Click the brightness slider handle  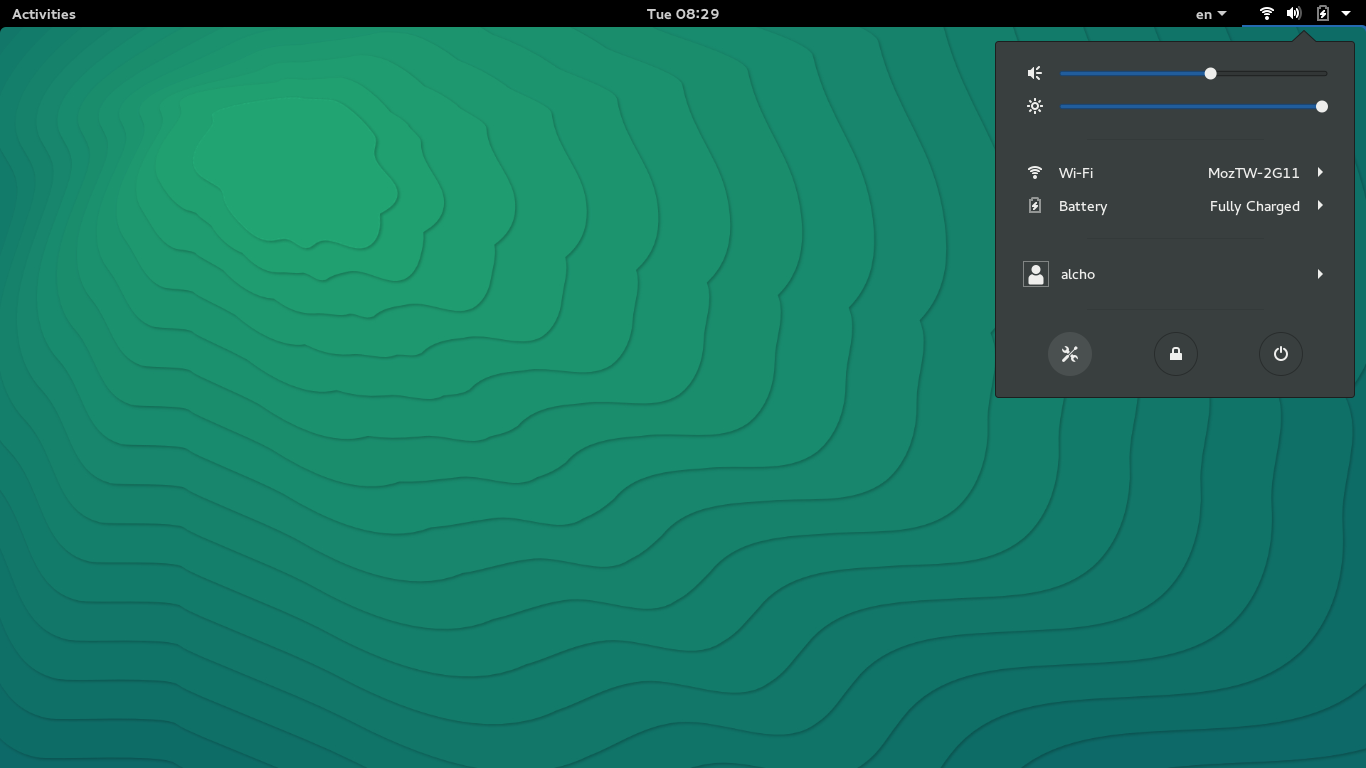(x=1321, y=106)
